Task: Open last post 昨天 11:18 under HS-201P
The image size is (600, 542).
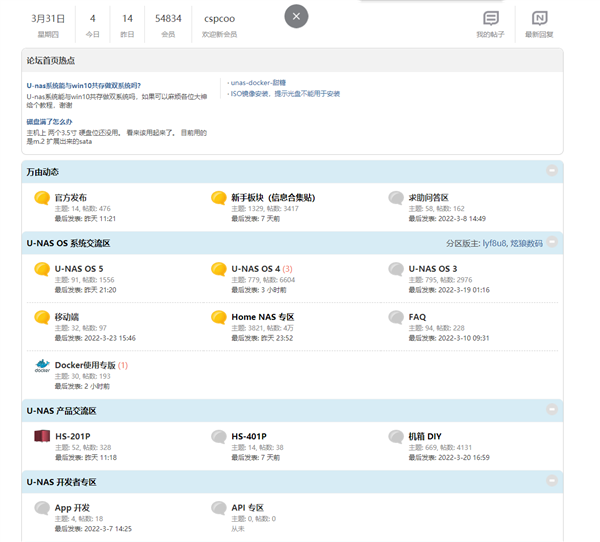Action: 101,457
